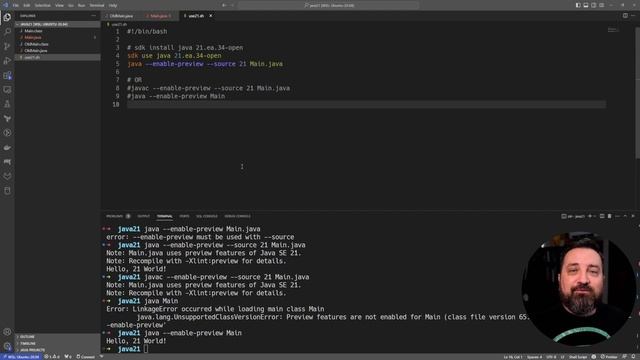Close the terminal panel
640x360 pixels.
coord(633,216)
